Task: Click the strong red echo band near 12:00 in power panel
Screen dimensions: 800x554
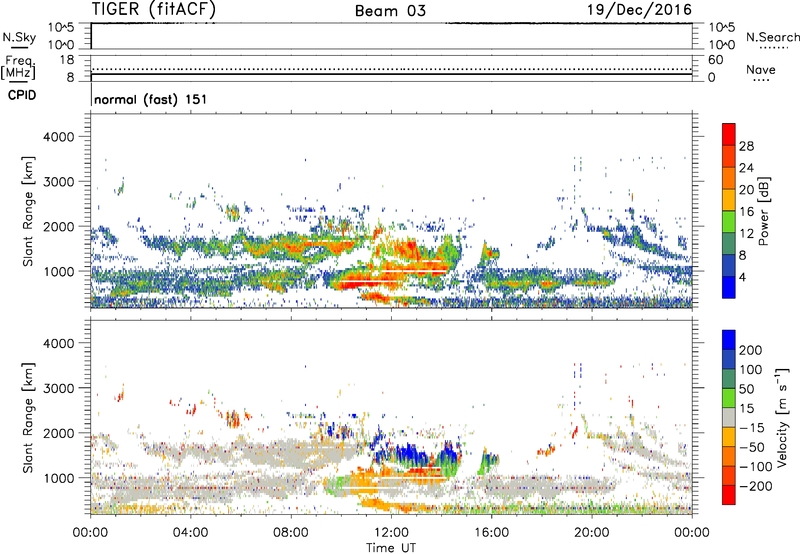Action: [367, 282]
